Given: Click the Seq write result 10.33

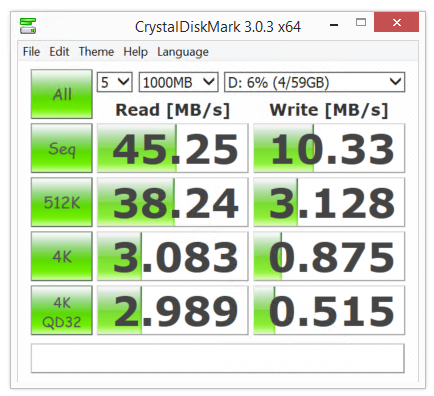Looking at the screenshot, I should 329,148.
